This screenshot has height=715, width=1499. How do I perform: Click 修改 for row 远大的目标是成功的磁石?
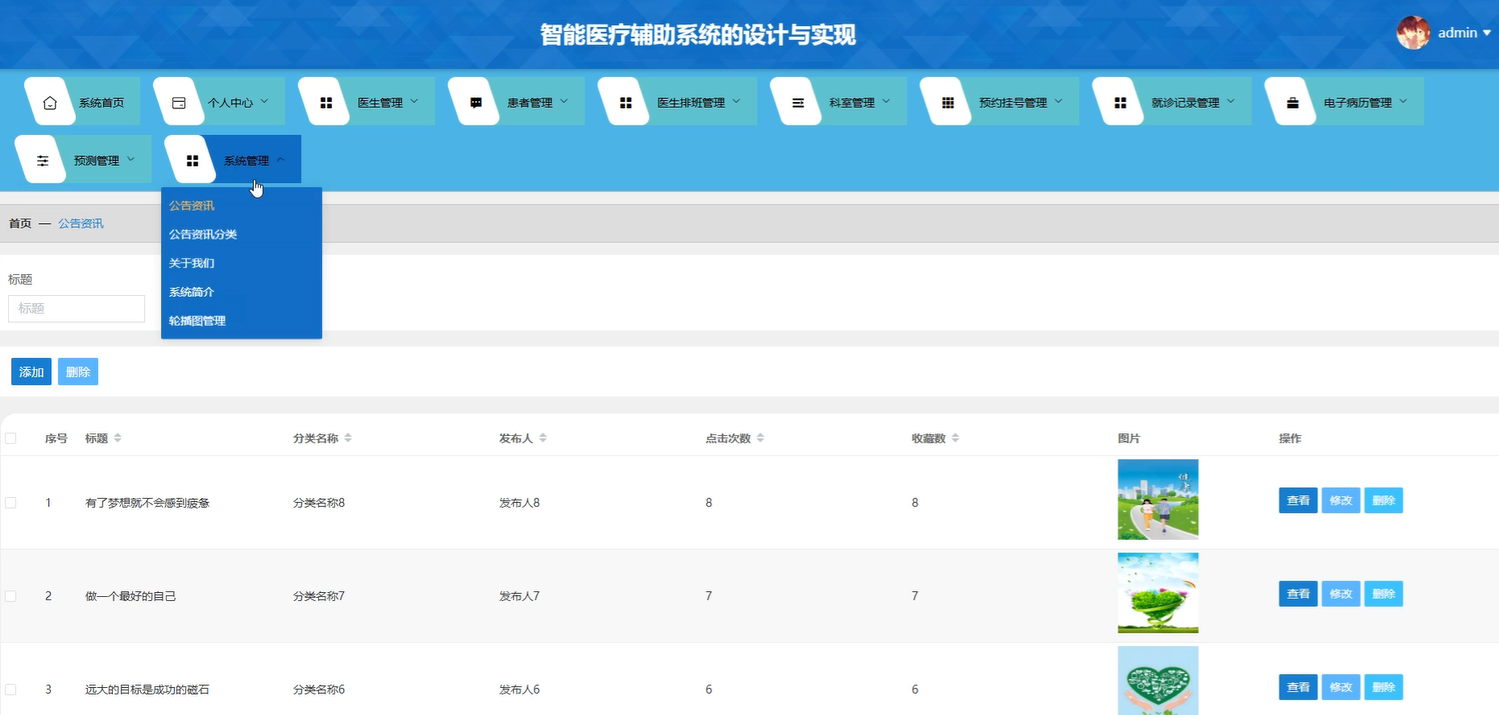(1341, 687)
